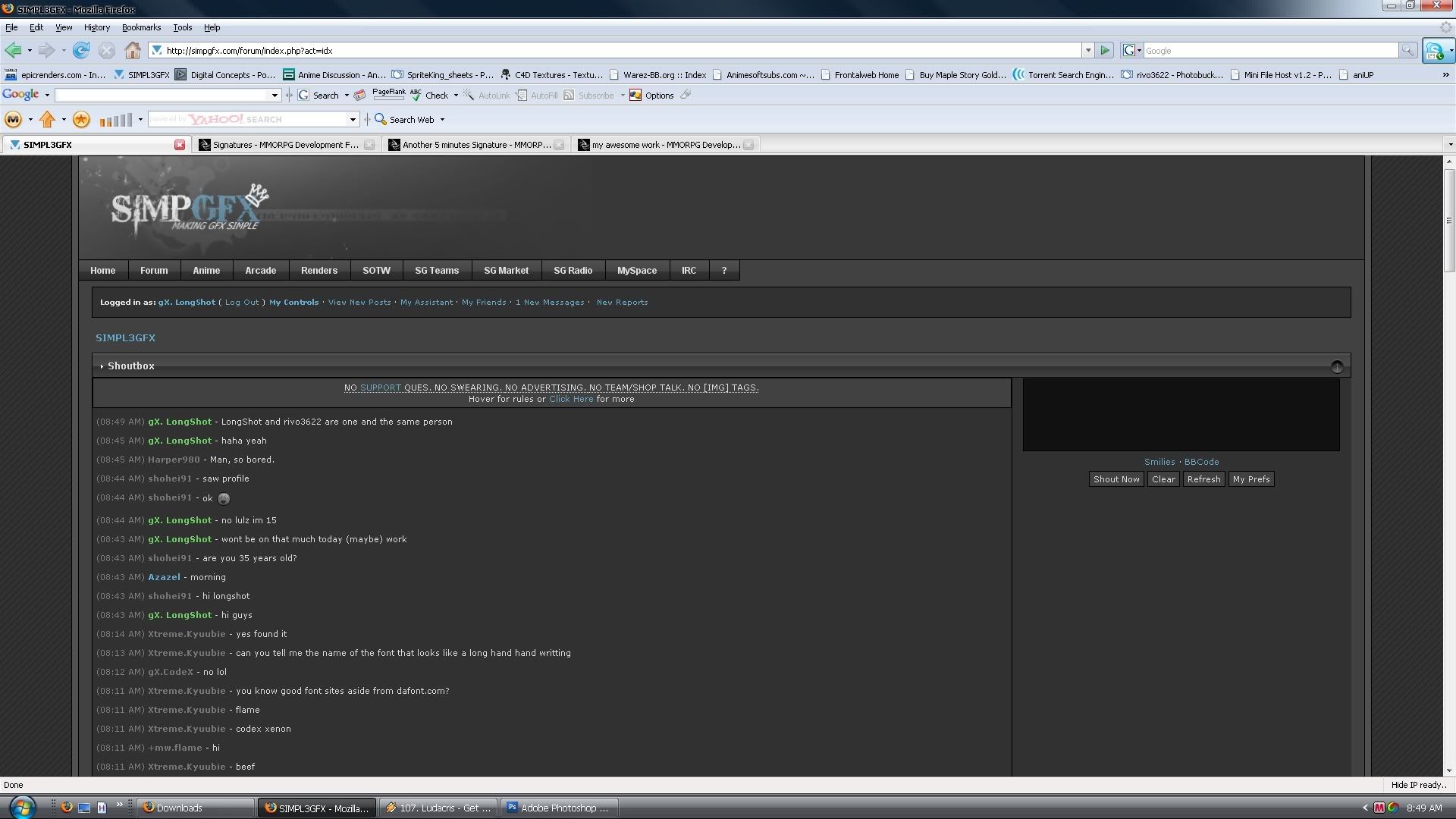Switch to Adobe Photoshop in the taskbar
This screenshot has width=1456, height=819.
[x=560, y=808]
